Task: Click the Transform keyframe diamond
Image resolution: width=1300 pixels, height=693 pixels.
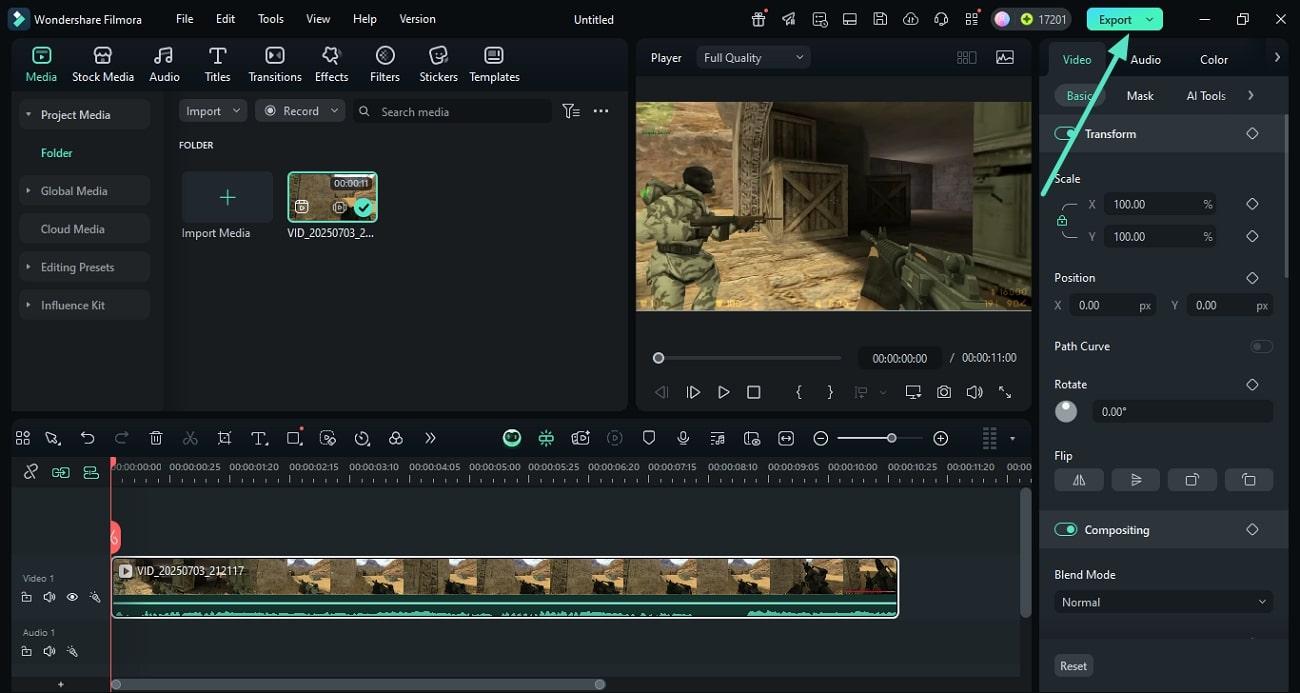Action: coord(1252,133)
